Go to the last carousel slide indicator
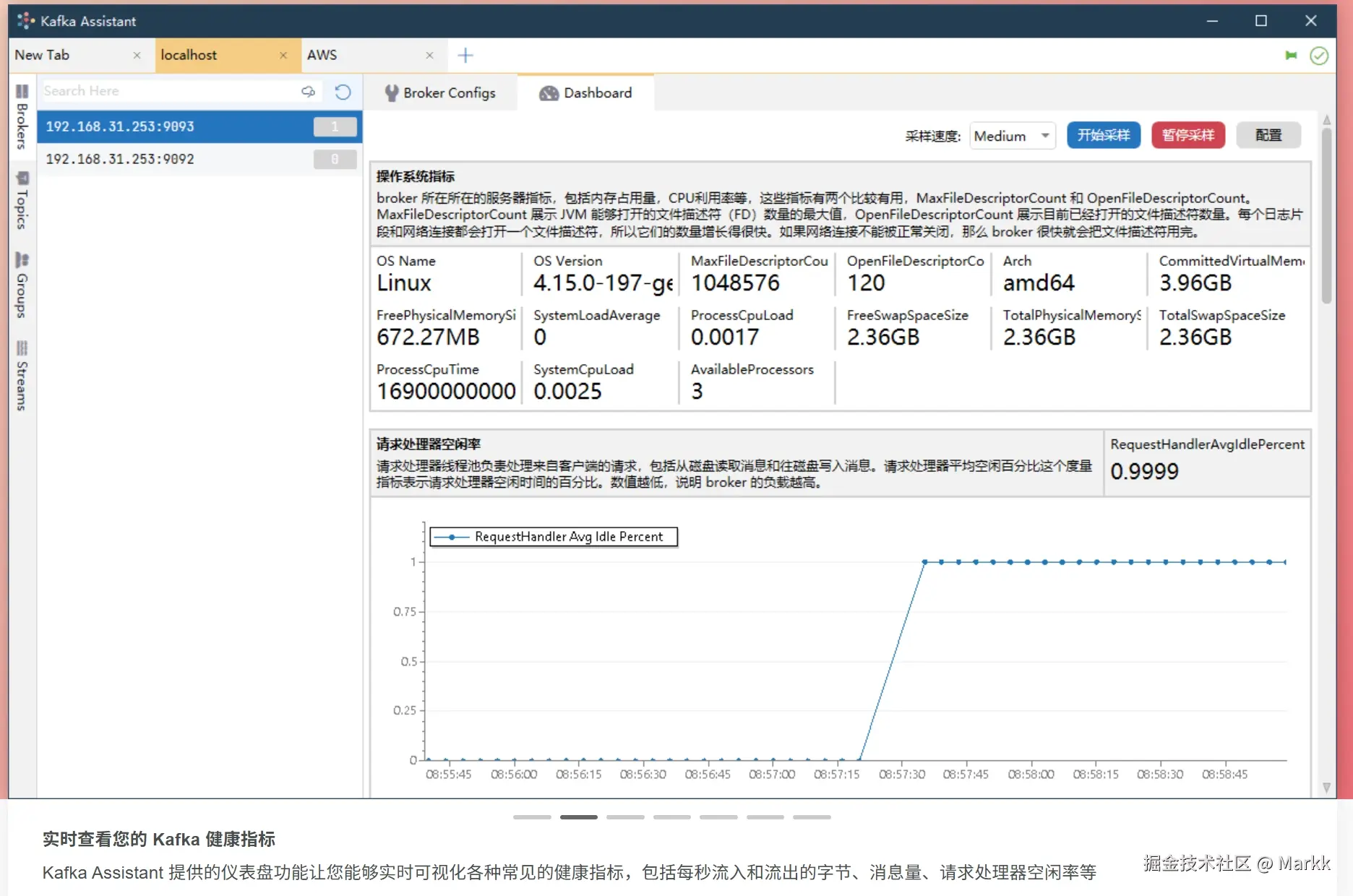The image size is (1353, 896). click(x=812, y=817)
